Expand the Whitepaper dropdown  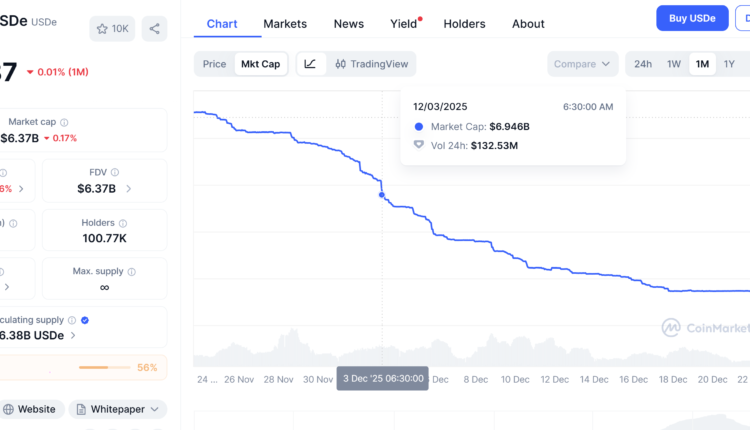(x=118, y=409)
